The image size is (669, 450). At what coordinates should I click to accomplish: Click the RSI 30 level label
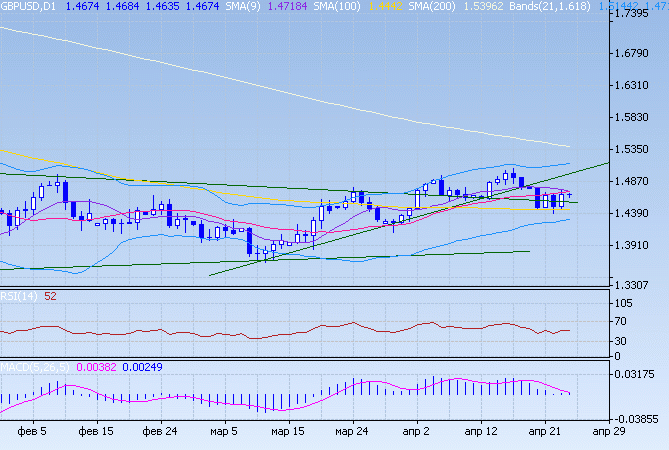[622, 341]
